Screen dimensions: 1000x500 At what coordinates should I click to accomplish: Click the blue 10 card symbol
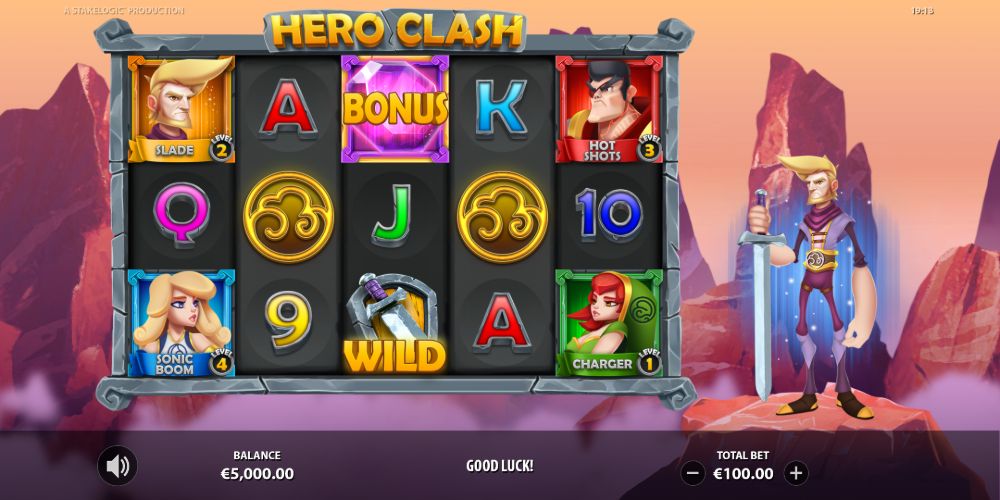coord(609,215)
